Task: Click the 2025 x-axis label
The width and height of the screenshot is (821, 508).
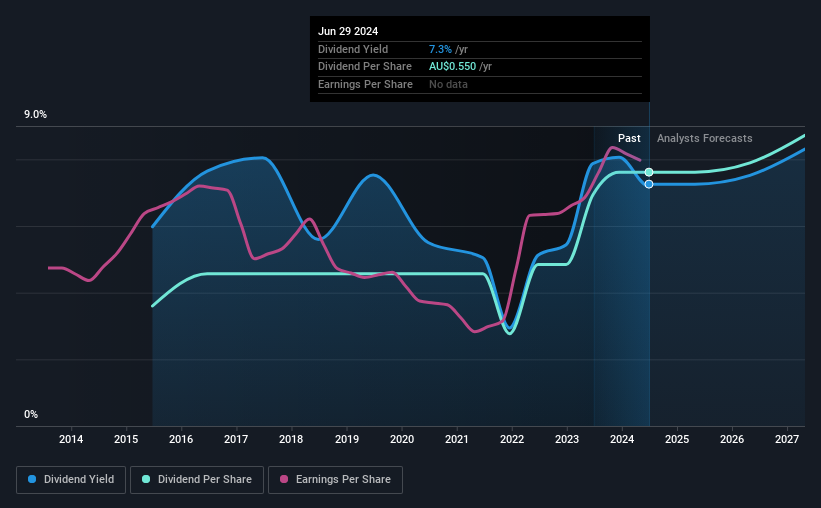Action: pos(677,439)
